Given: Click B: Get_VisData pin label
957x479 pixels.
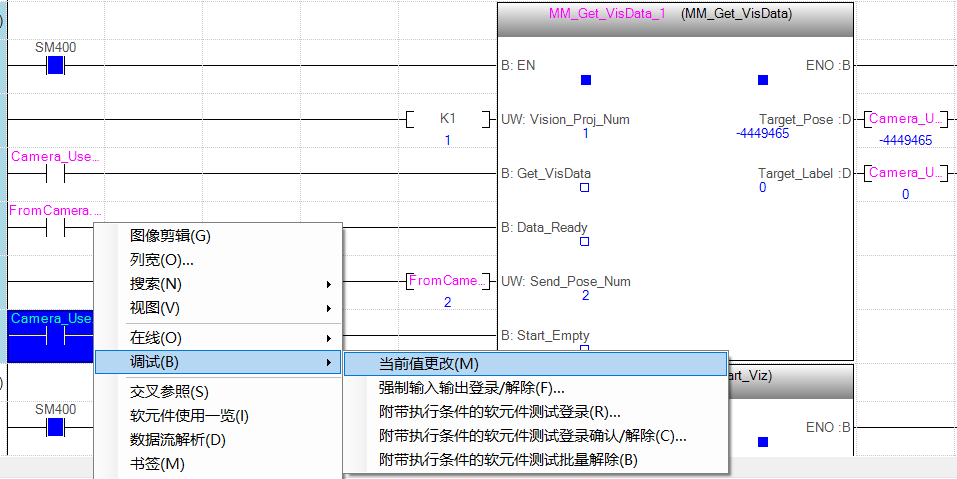Looking at the screenshot, I should 546,173.
